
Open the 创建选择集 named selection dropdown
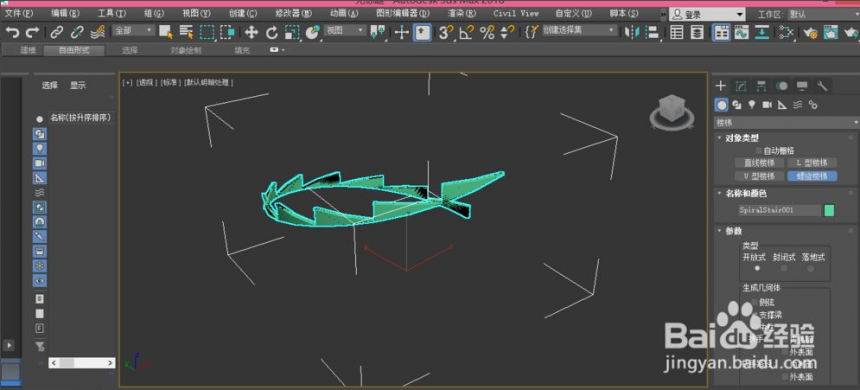pyautogui.click(x=579, y=31)
